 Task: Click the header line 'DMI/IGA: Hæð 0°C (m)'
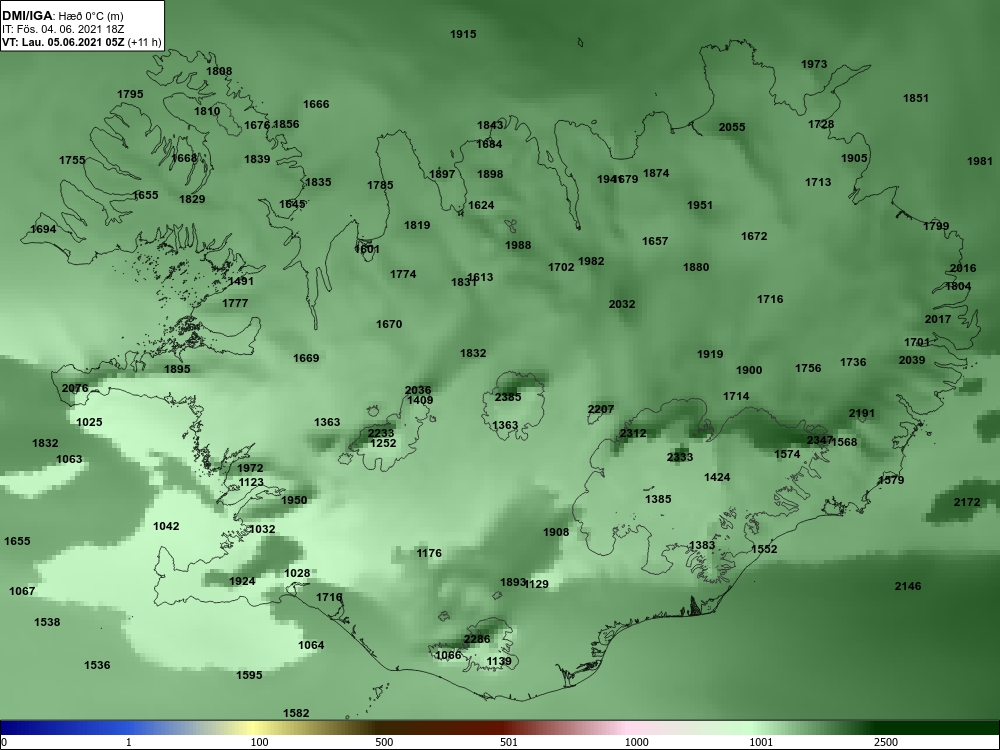click(62, 16)
